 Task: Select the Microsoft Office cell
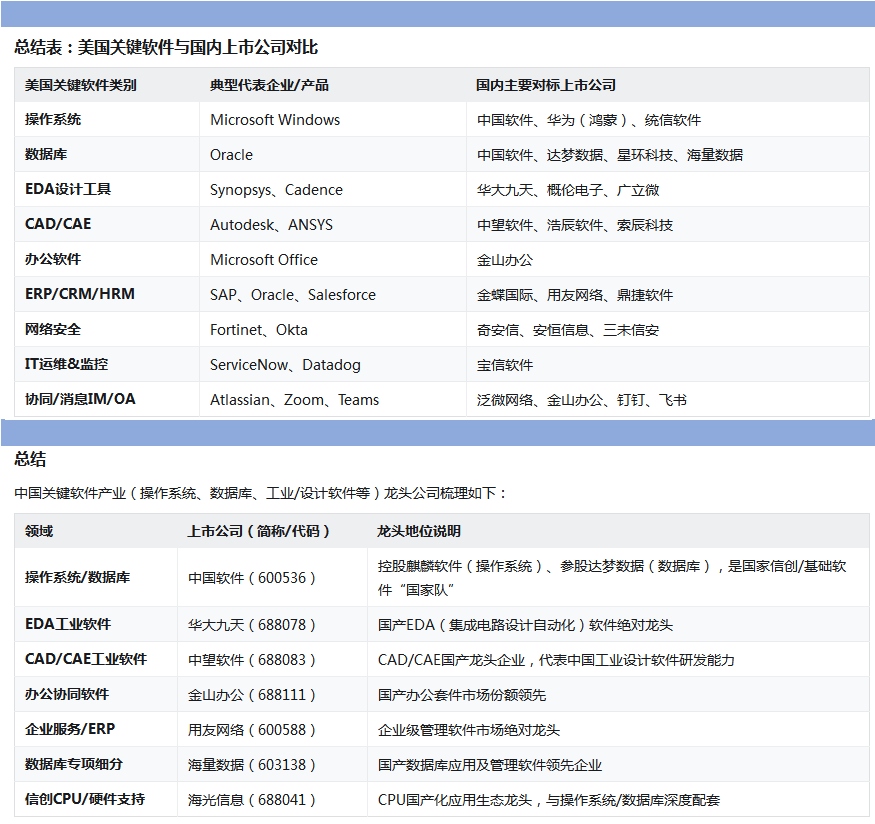[264, 260]
